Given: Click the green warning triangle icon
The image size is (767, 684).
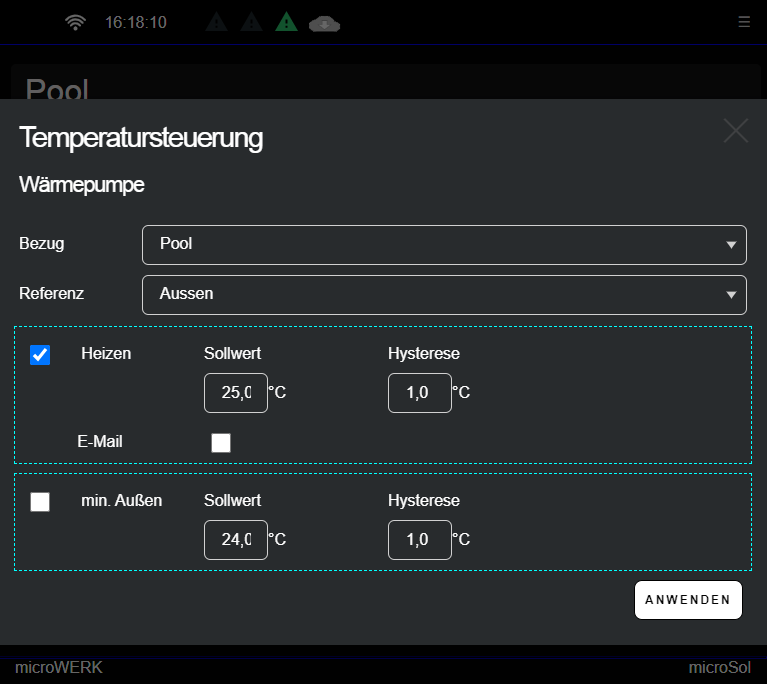Looking at the screenshot, I should point(287,22).
